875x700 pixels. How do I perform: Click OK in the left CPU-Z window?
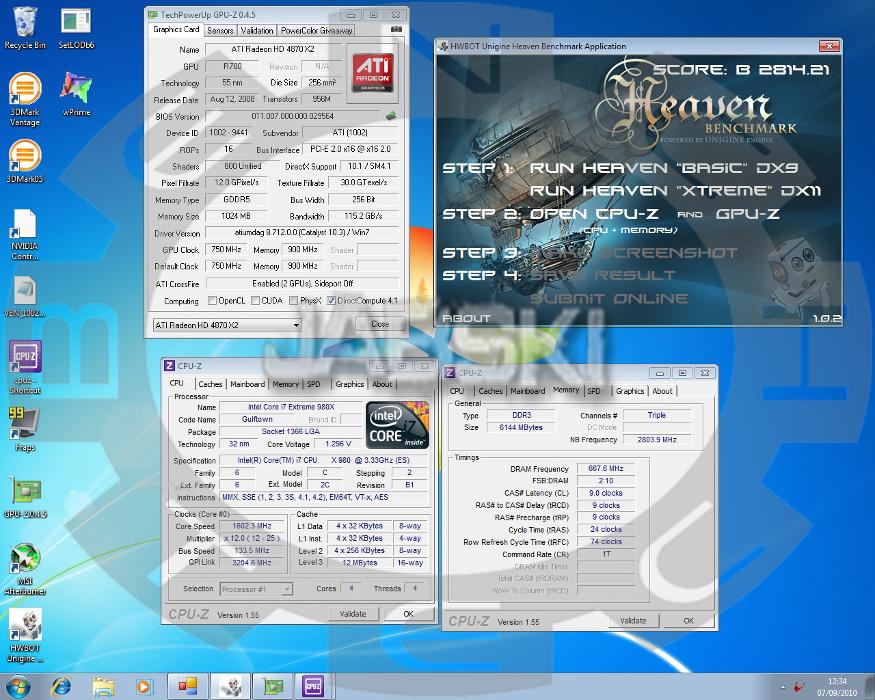[408, 613]
